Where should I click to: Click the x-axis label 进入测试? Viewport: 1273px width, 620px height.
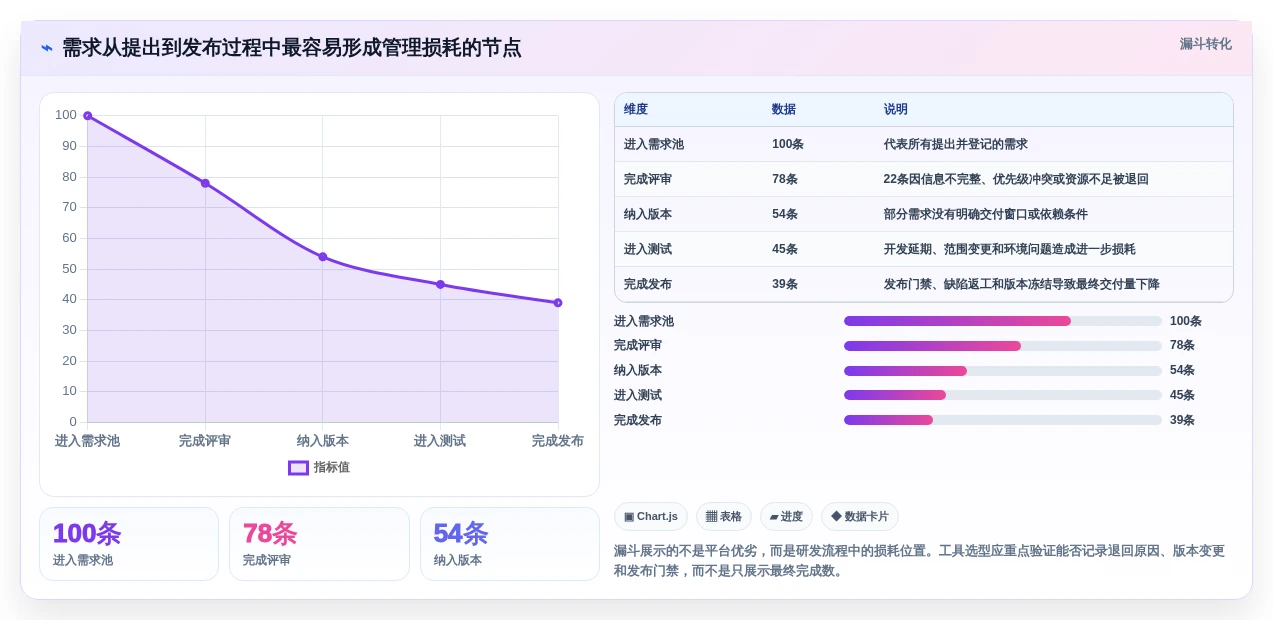pyautogui.click(x=440, y=441)
